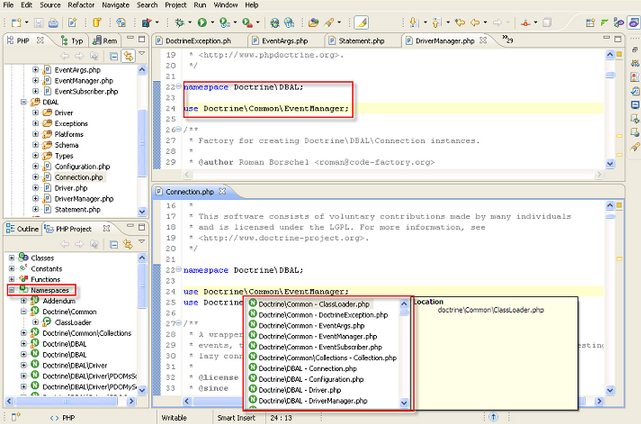The image size is (641, 424).
Task: Toggle Link with Editor in PHP Project panel
Action: [128, 245]
